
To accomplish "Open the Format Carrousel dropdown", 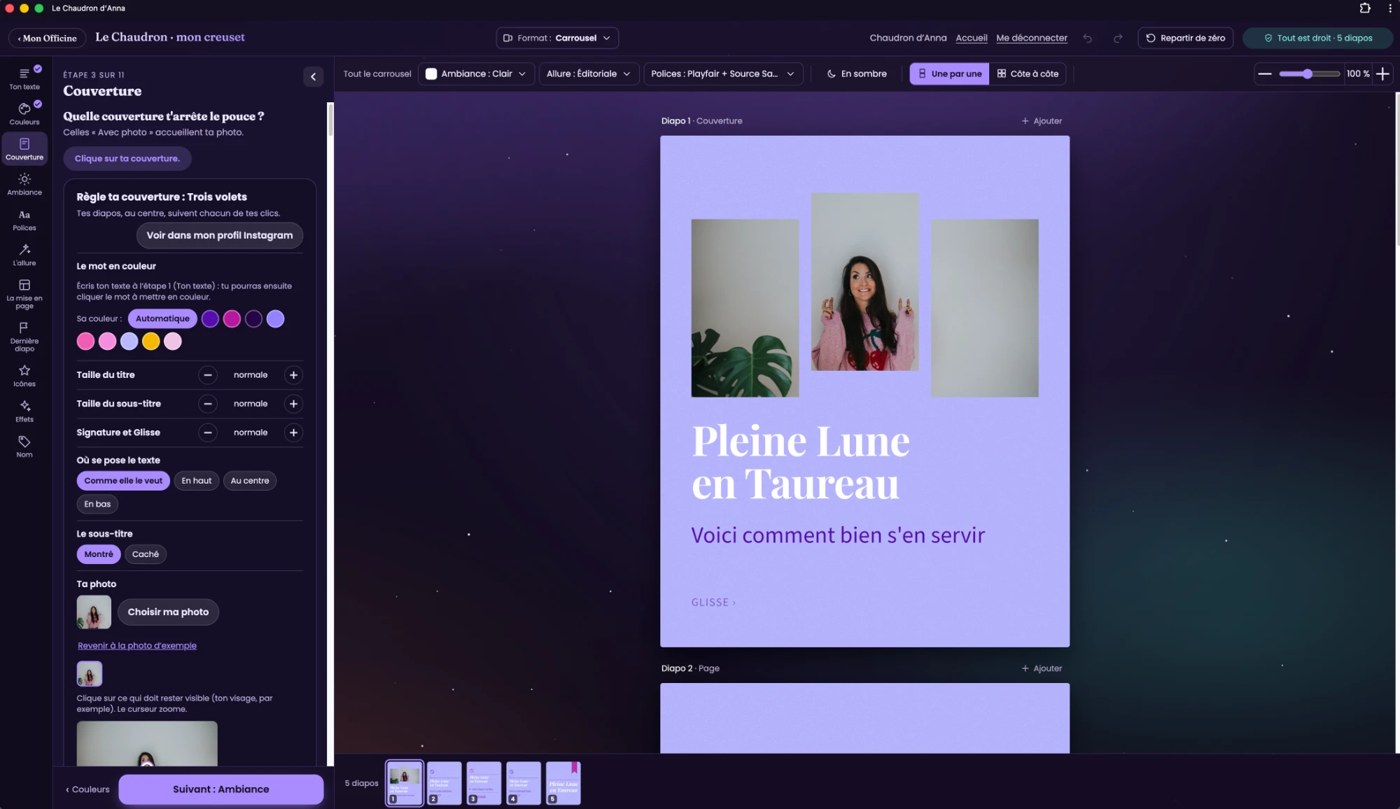I will (x=557, y=38).
